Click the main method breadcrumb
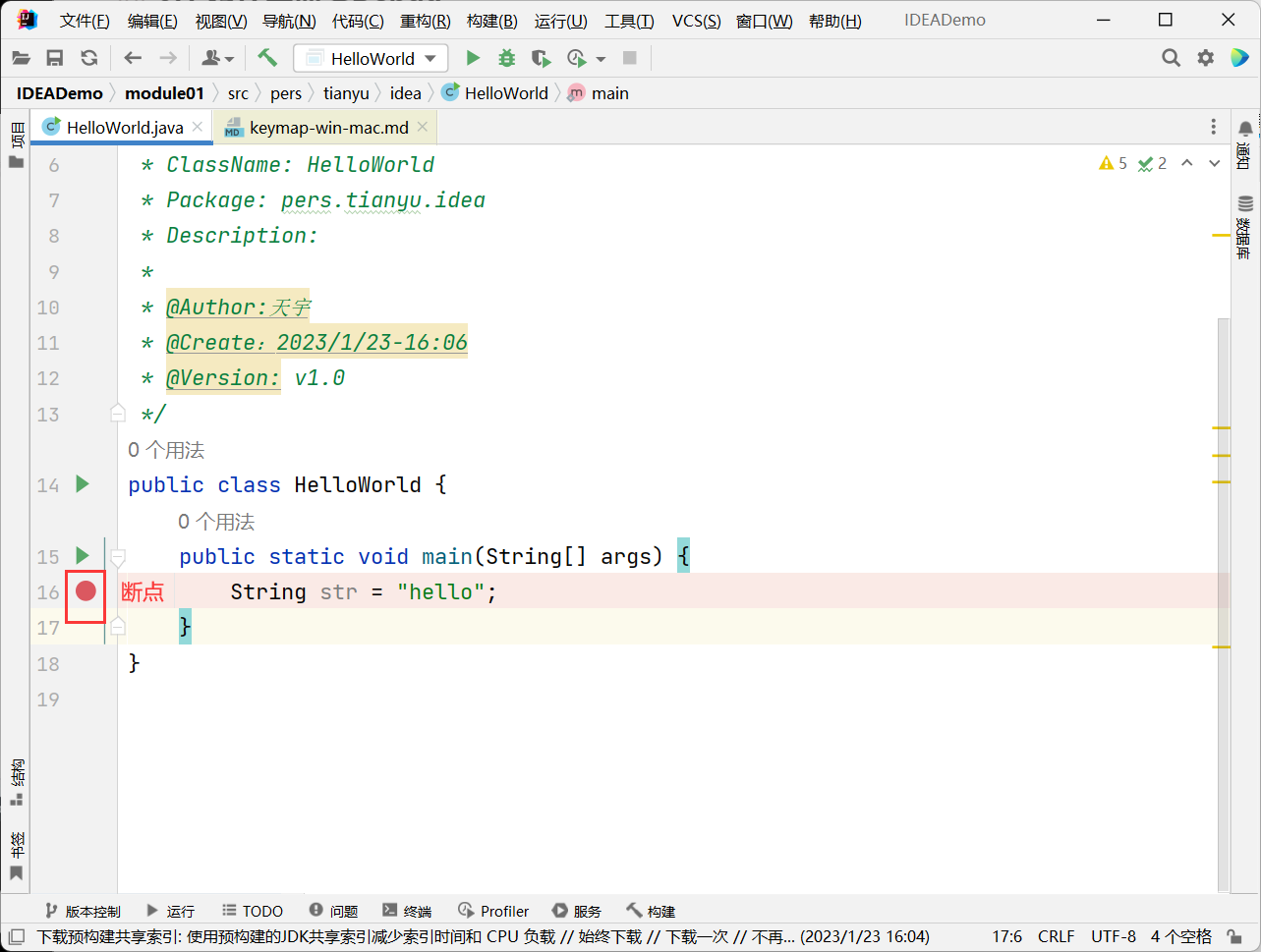This screenshot has width=1261, height=952. pos(599,93)
